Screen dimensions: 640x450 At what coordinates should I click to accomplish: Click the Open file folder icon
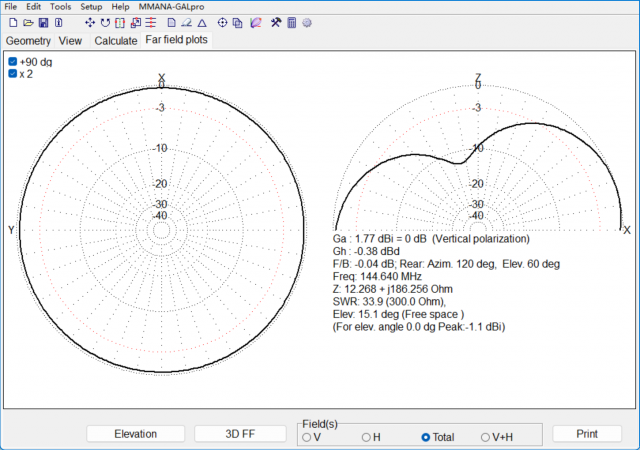[x=28, y=22]
